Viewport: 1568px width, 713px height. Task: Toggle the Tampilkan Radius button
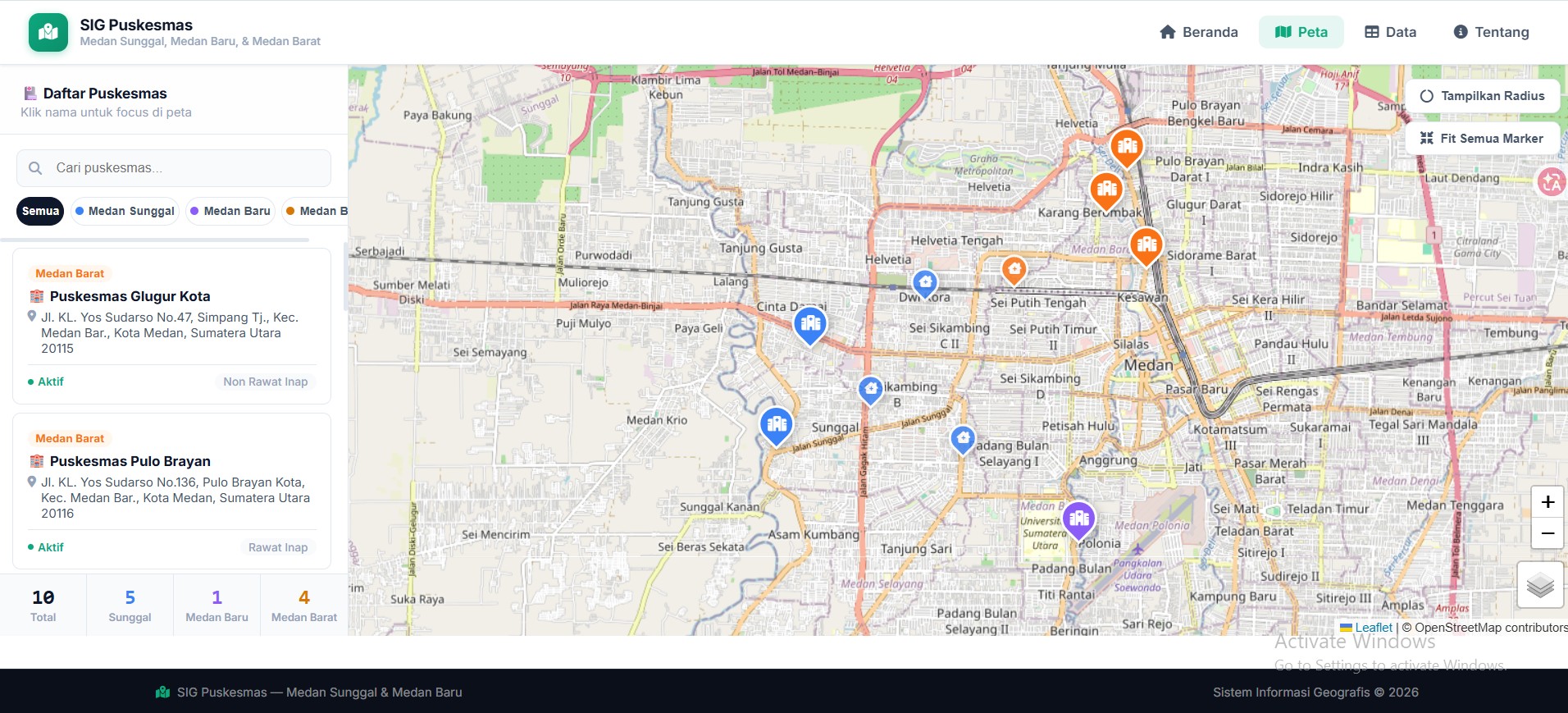[1483, 96]
